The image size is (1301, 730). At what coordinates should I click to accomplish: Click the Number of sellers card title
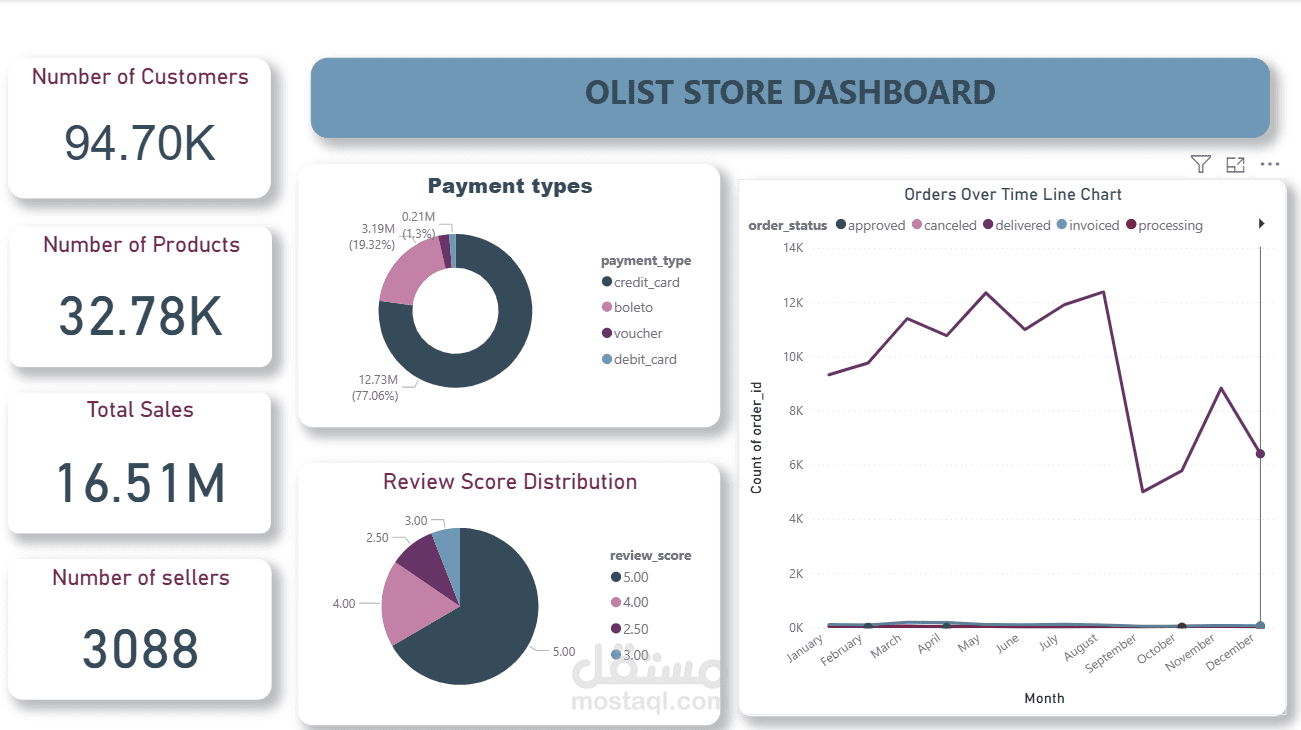pos(141,578)
